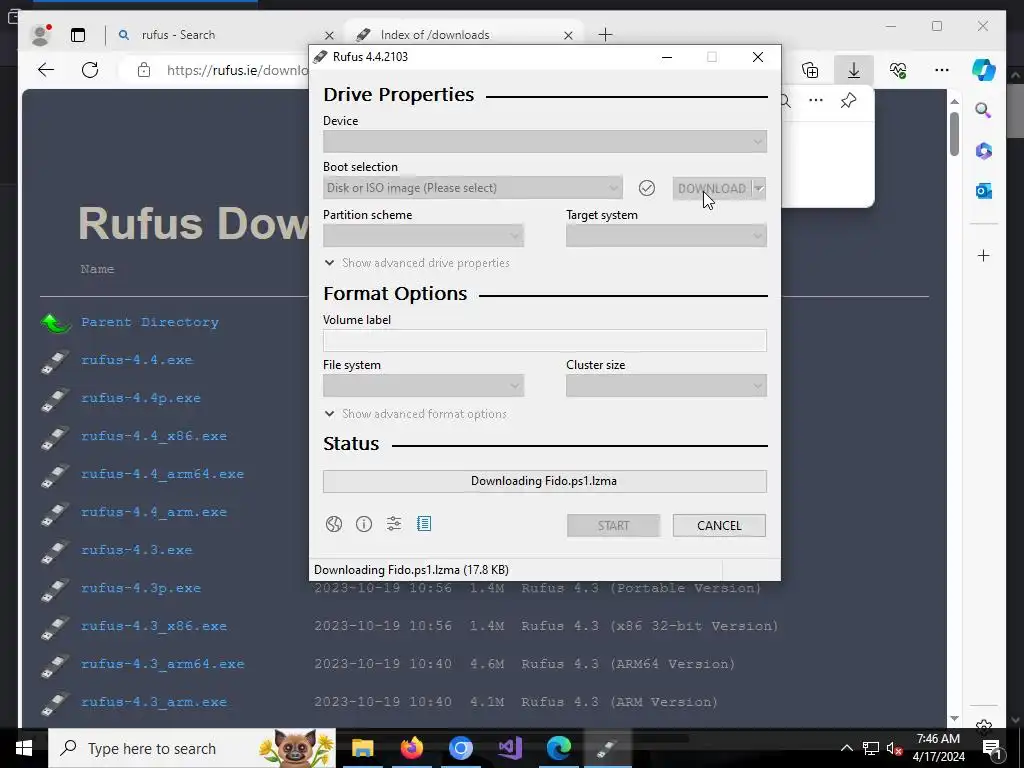Click the DOWNLOAD button in Rufus

[x=712, y=189]
